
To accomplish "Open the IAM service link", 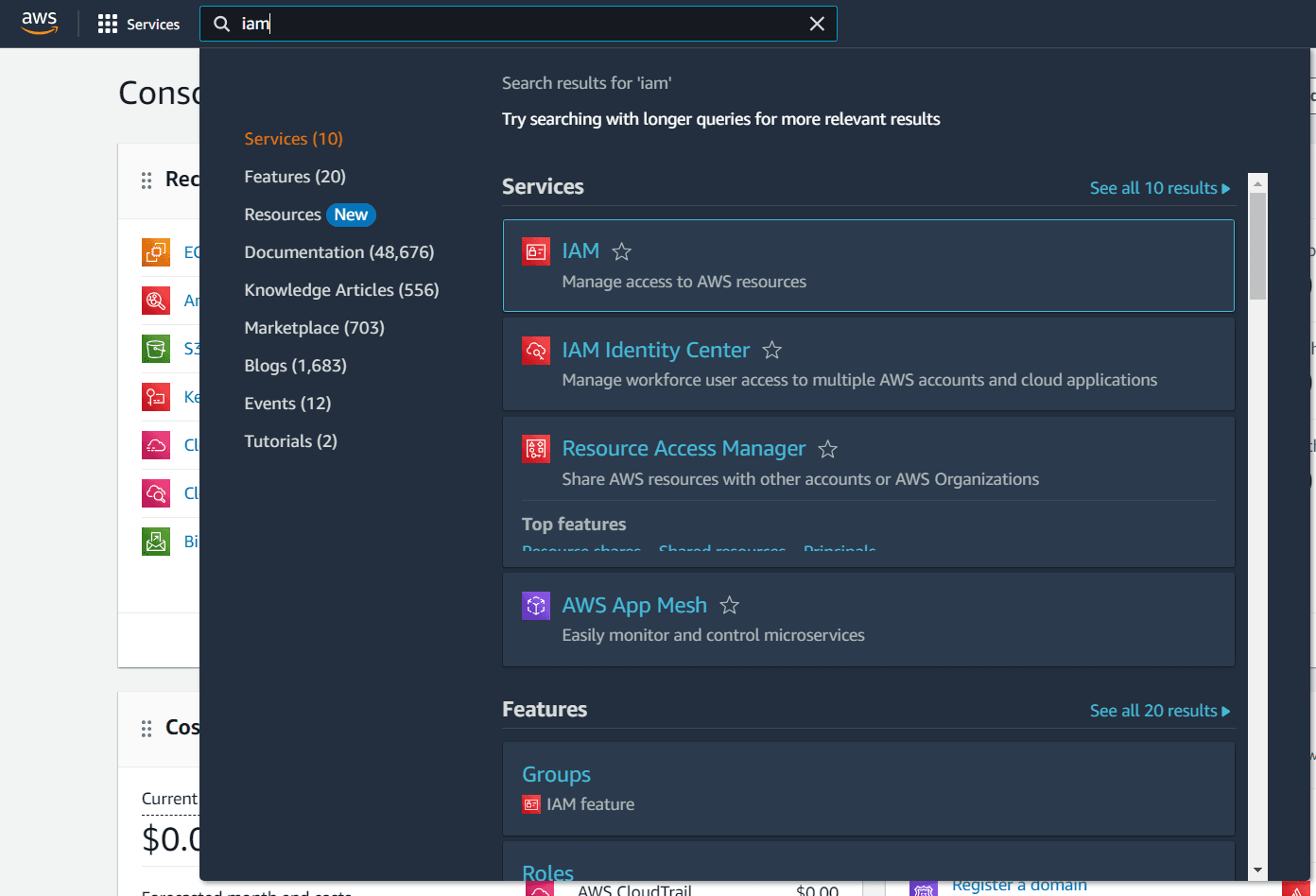I will (x=580, y=250).
